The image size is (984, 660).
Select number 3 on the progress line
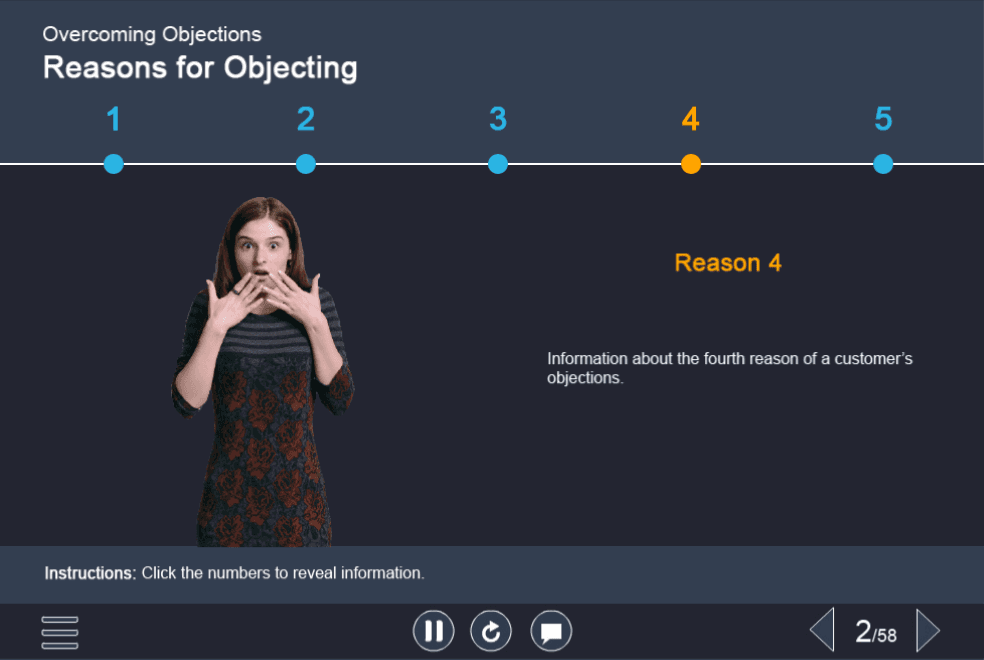[498, 119]
